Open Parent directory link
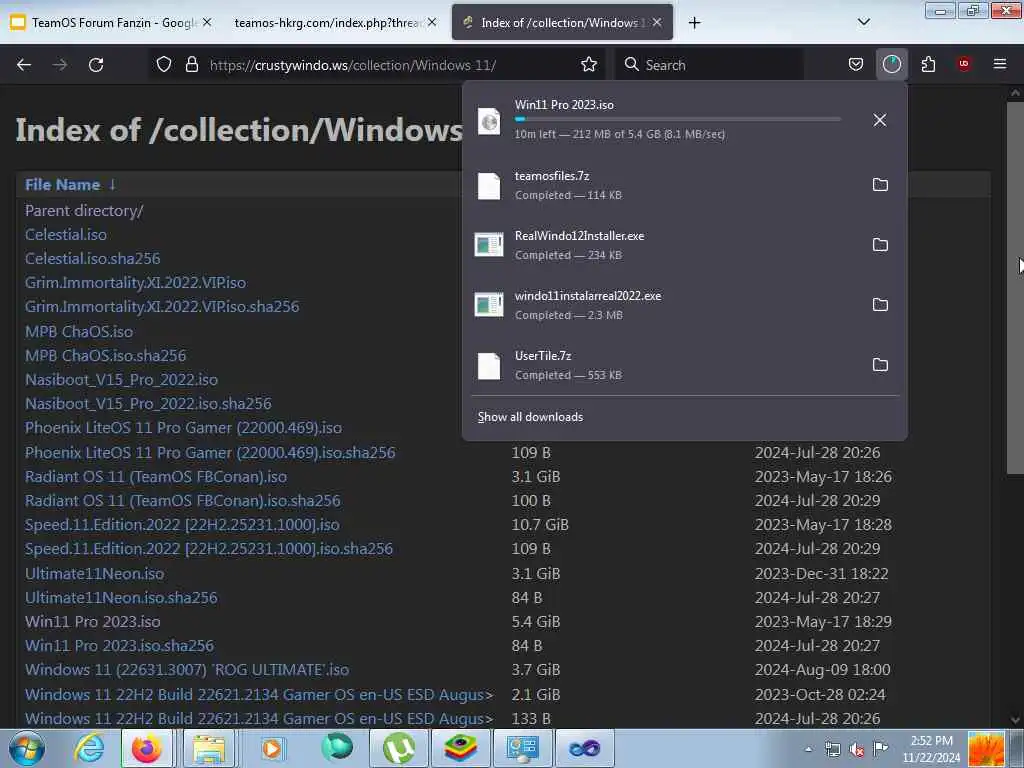Image resolution: width=1024 pixels, height=768 pixels. [84, 210]
